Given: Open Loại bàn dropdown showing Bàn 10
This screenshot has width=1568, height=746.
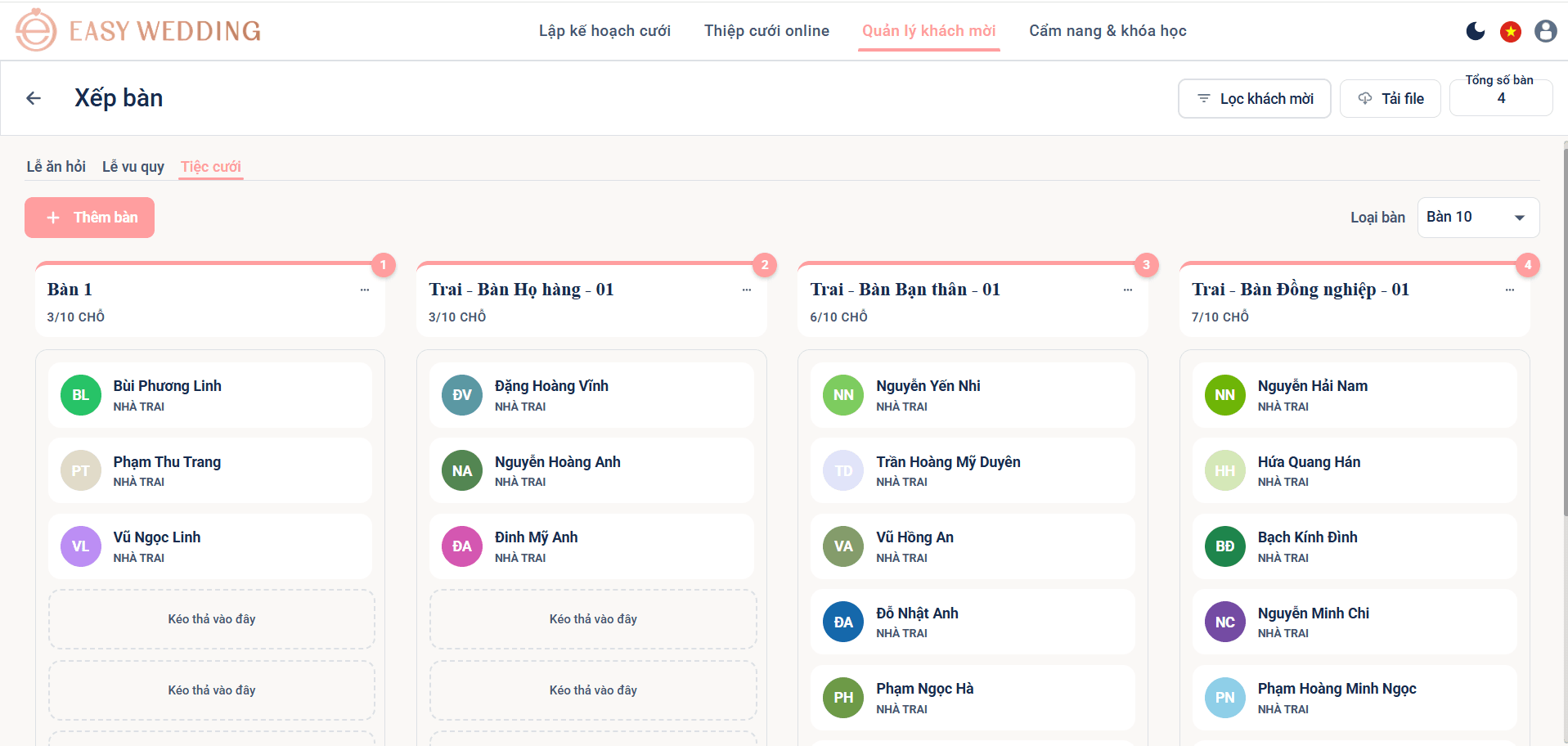Looking at the screenshot, I should pyautogui.click(x=1478, y=218).
